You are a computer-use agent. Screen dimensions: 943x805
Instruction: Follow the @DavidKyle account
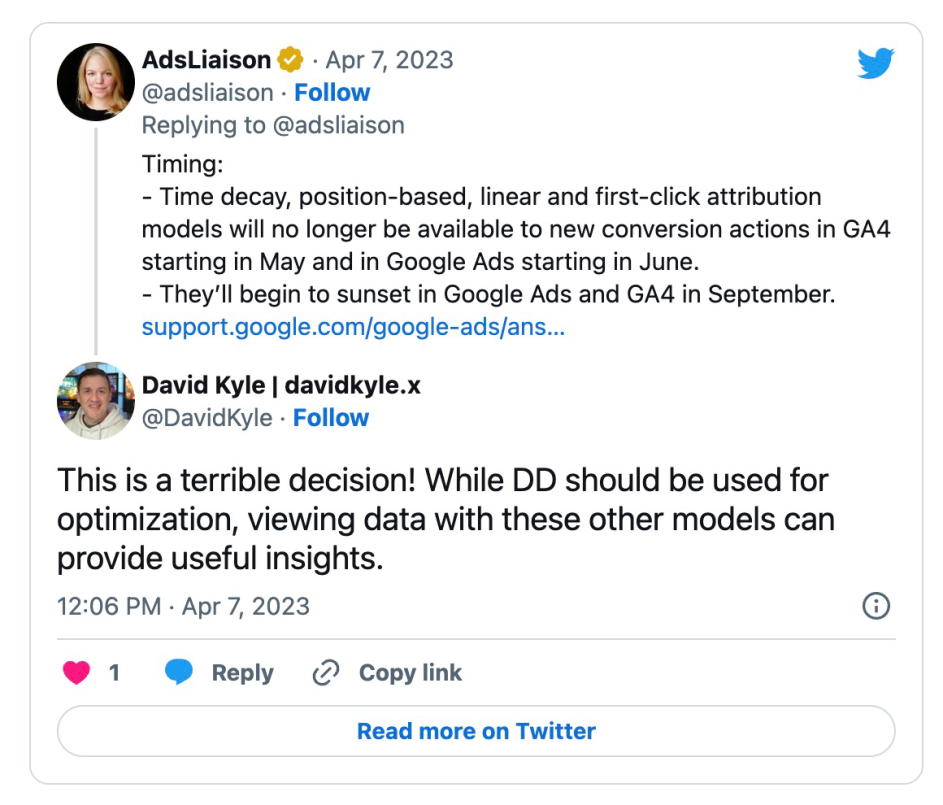pos(330,418)
